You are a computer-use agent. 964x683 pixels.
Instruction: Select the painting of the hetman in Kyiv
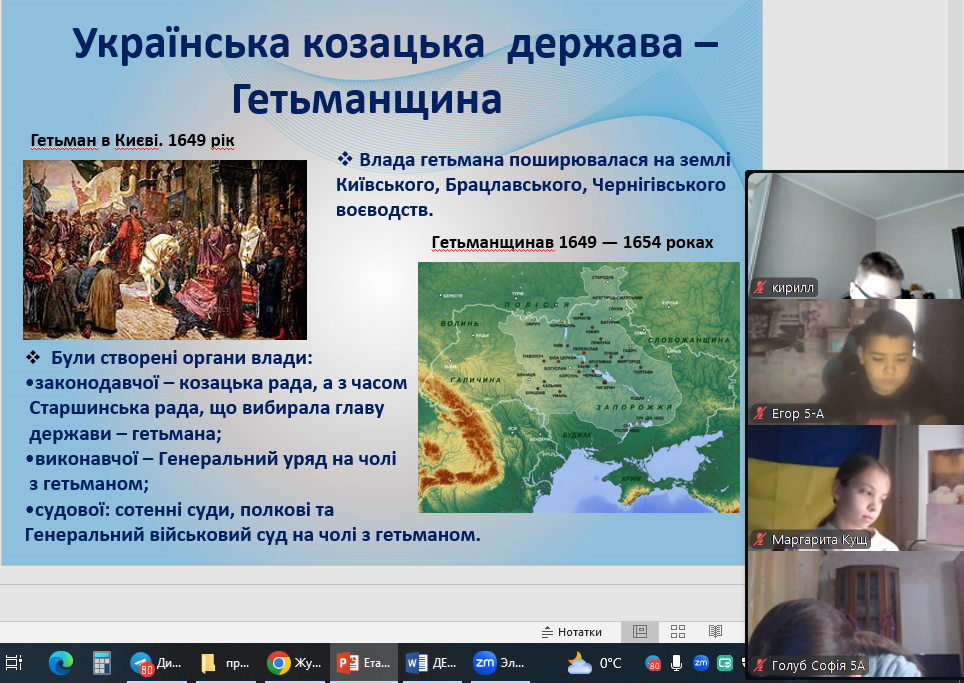click(165, 250)
